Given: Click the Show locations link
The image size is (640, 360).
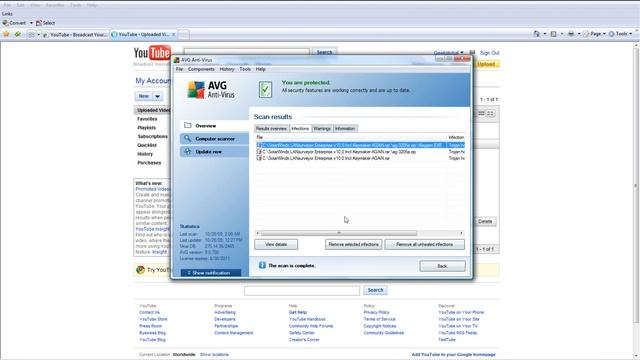Looking at the screenshot, I should coord(214,354).
